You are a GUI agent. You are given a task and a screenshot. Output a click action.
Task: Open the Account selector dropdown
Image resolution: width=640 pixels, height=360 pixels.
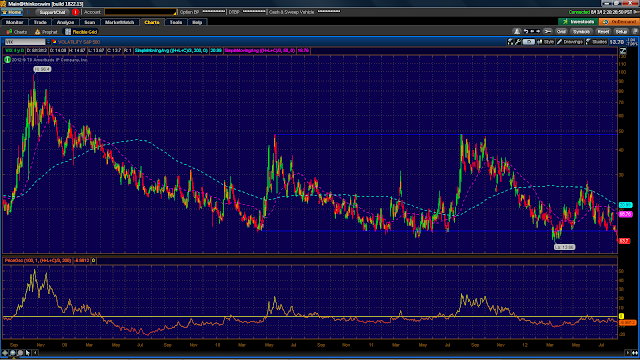coord(140,12)
